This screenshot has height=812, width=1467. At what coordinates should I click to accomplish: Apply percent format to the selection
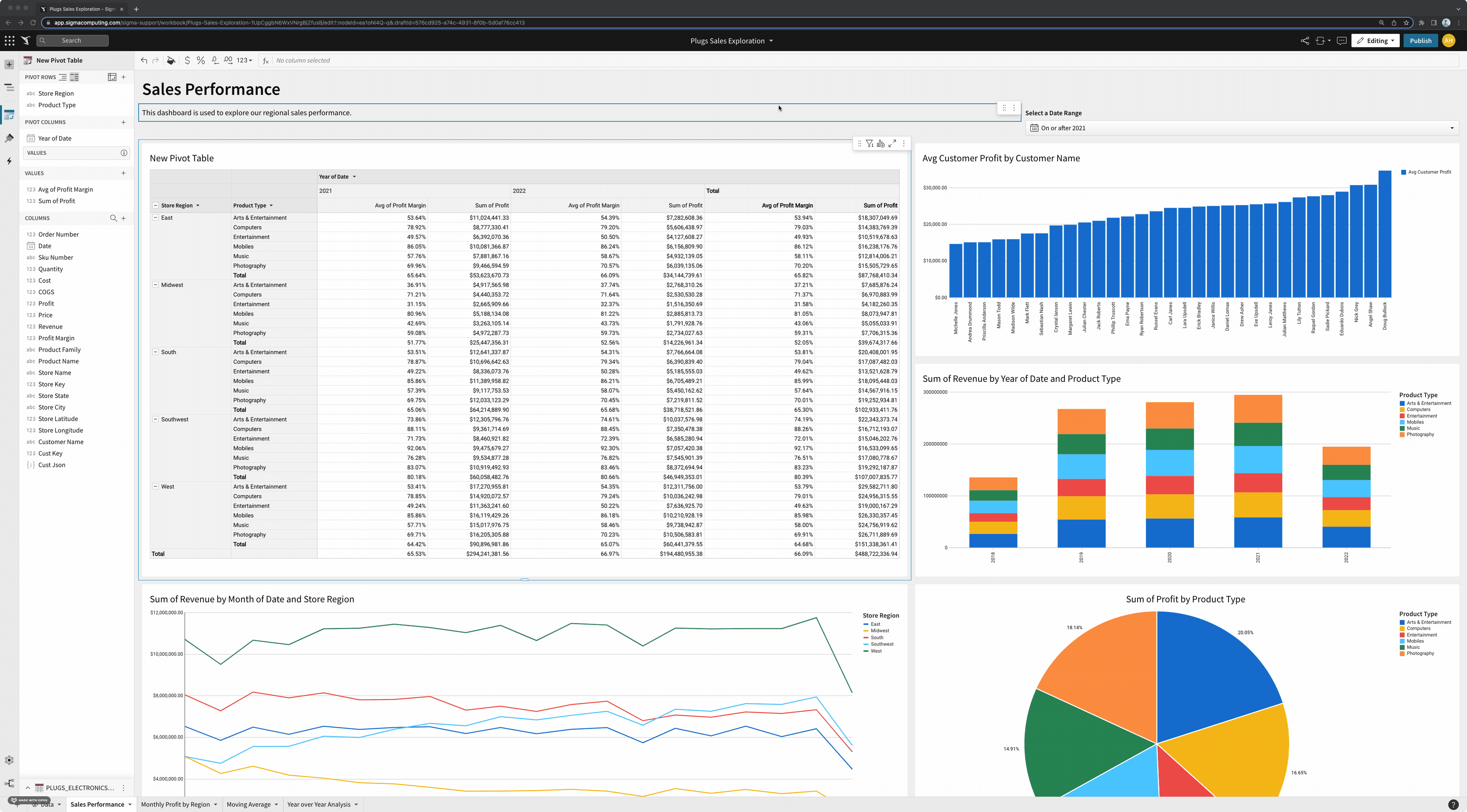click(200, 60)
